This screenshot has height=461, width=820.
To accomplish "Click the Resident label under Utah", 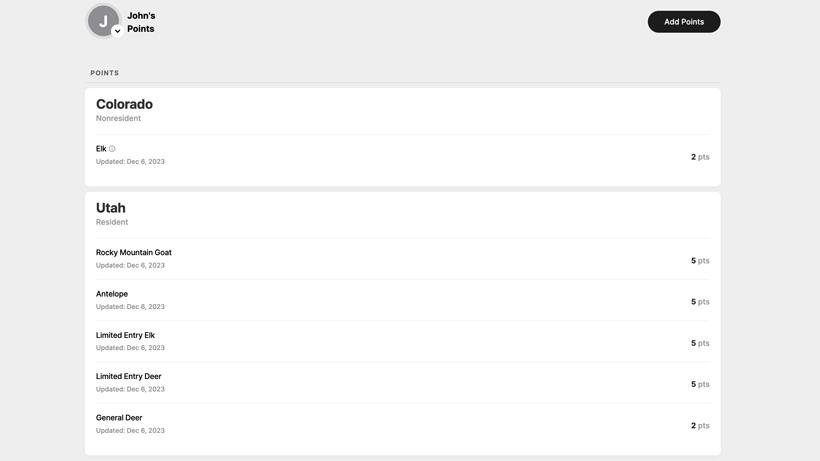I will pyautogui.click(x=112, y=222).
